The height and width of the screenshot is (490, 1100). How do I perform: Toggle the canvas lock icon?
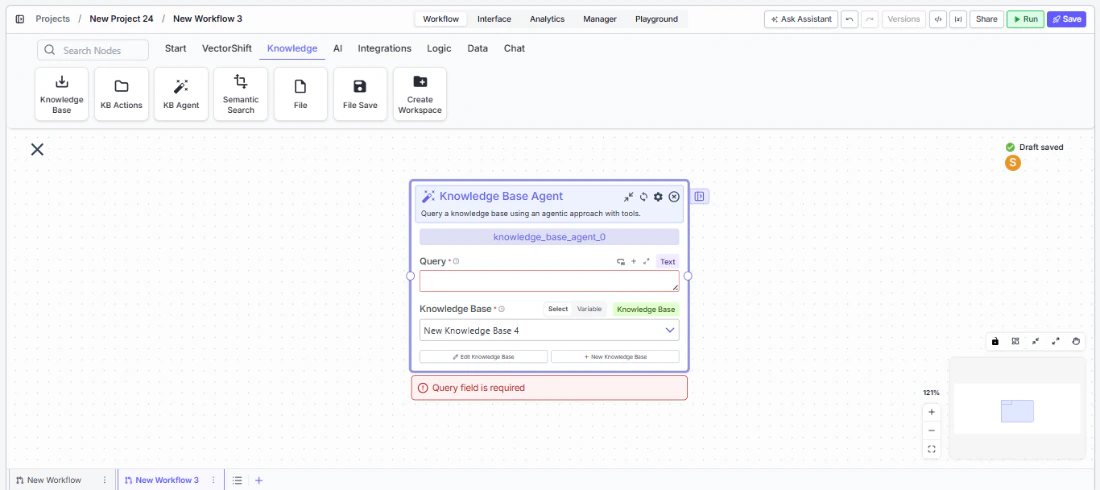995,341
